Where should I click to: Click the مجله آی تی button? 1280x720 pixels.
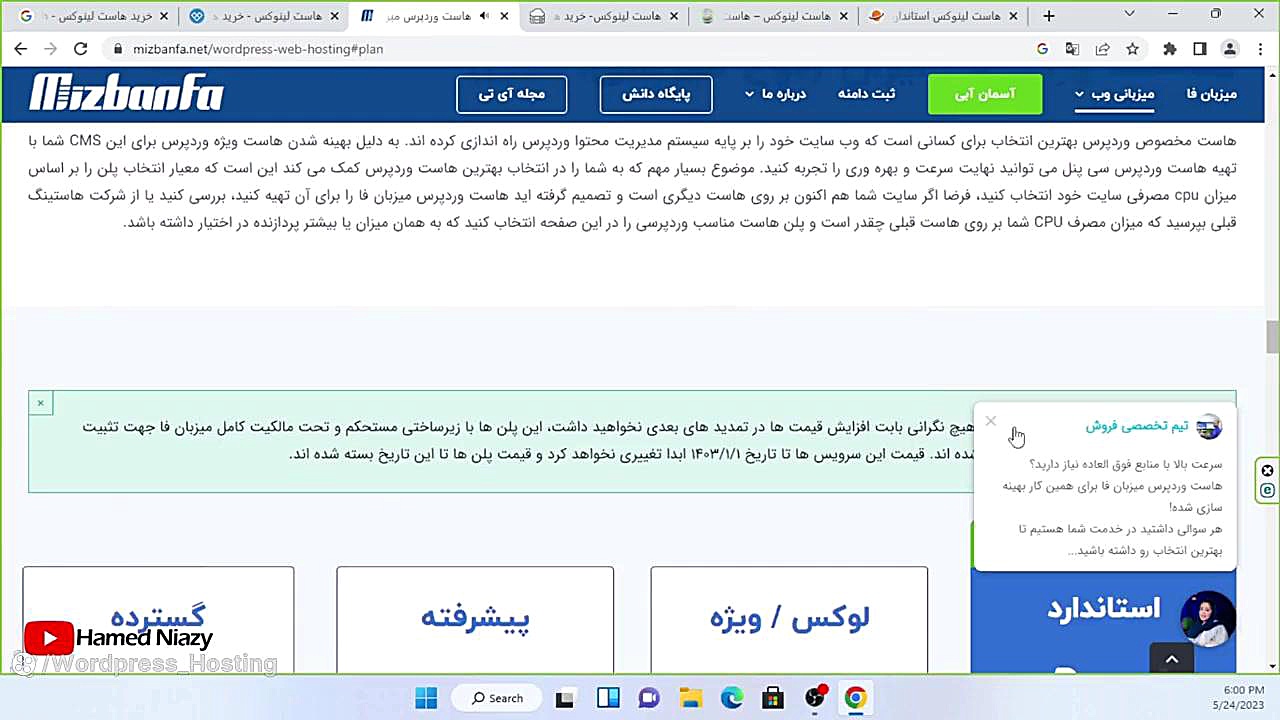coord(512,94)
